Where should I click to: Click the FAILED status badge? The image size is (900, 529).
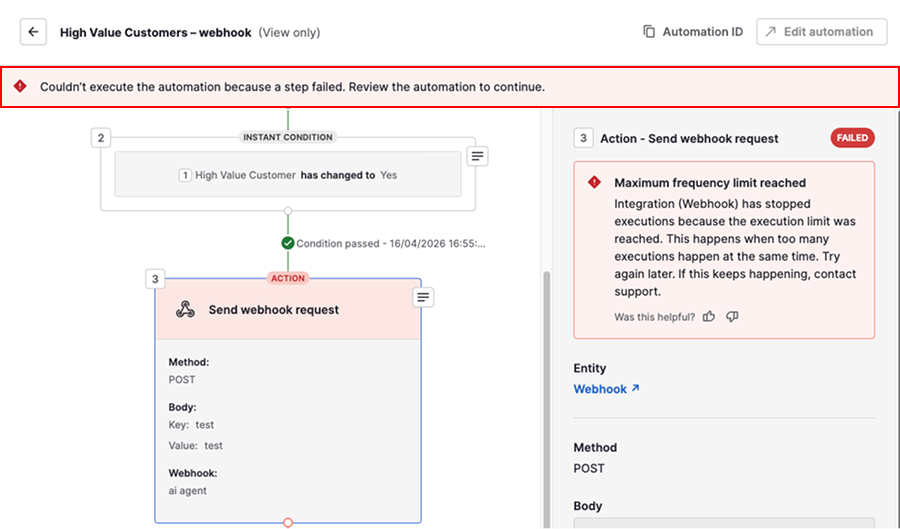tap(852, 138)
